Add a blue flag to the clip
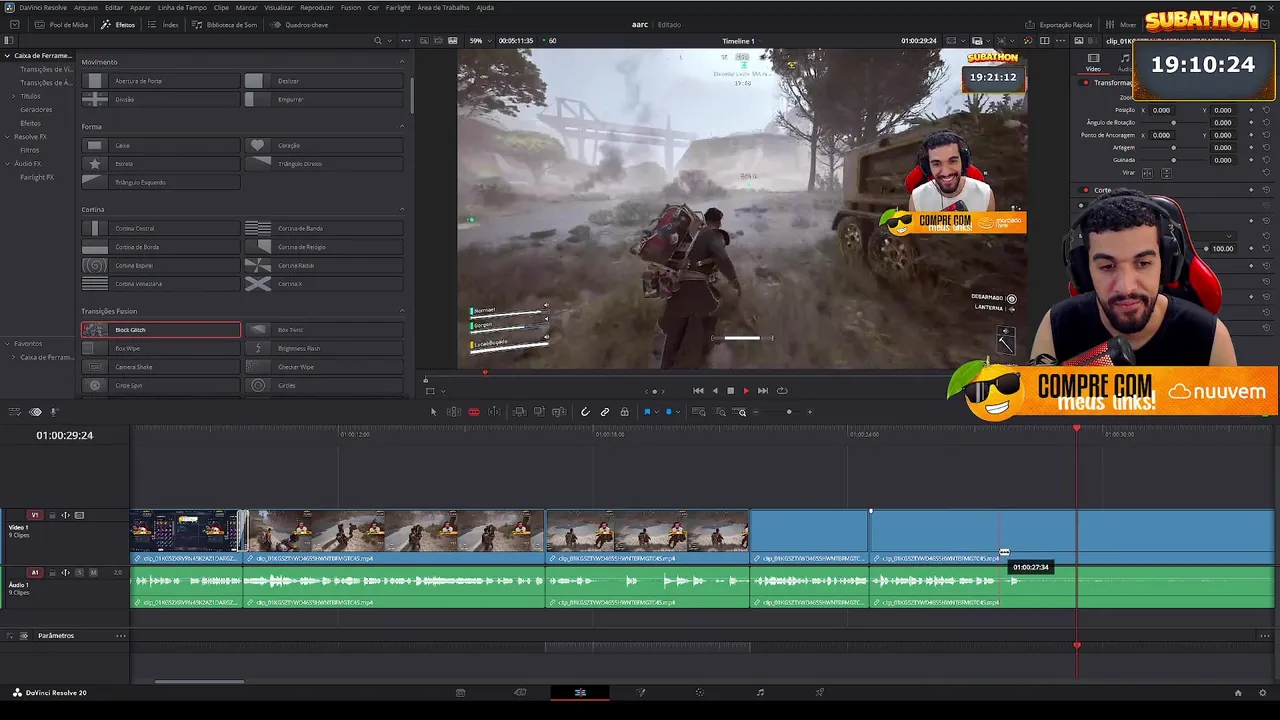 (x=647, y=412)
